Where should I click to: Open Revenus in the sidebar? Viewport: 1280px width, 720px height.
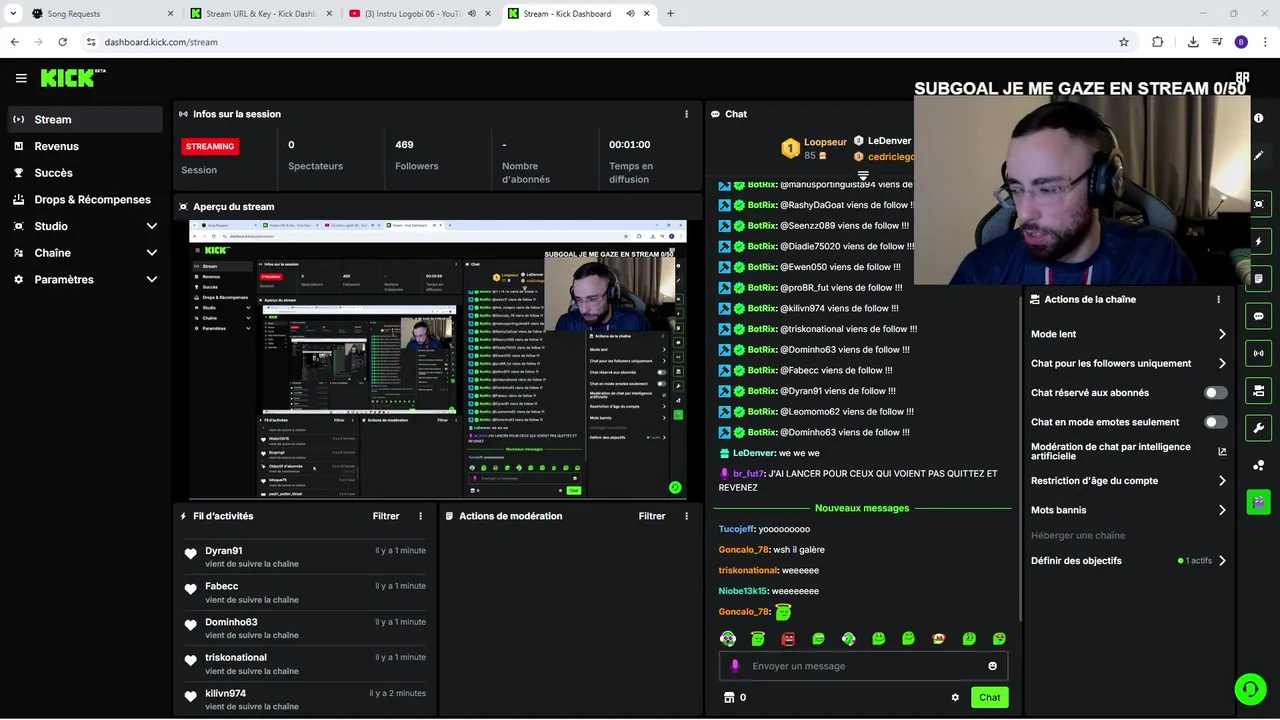[x=85, y=146]
